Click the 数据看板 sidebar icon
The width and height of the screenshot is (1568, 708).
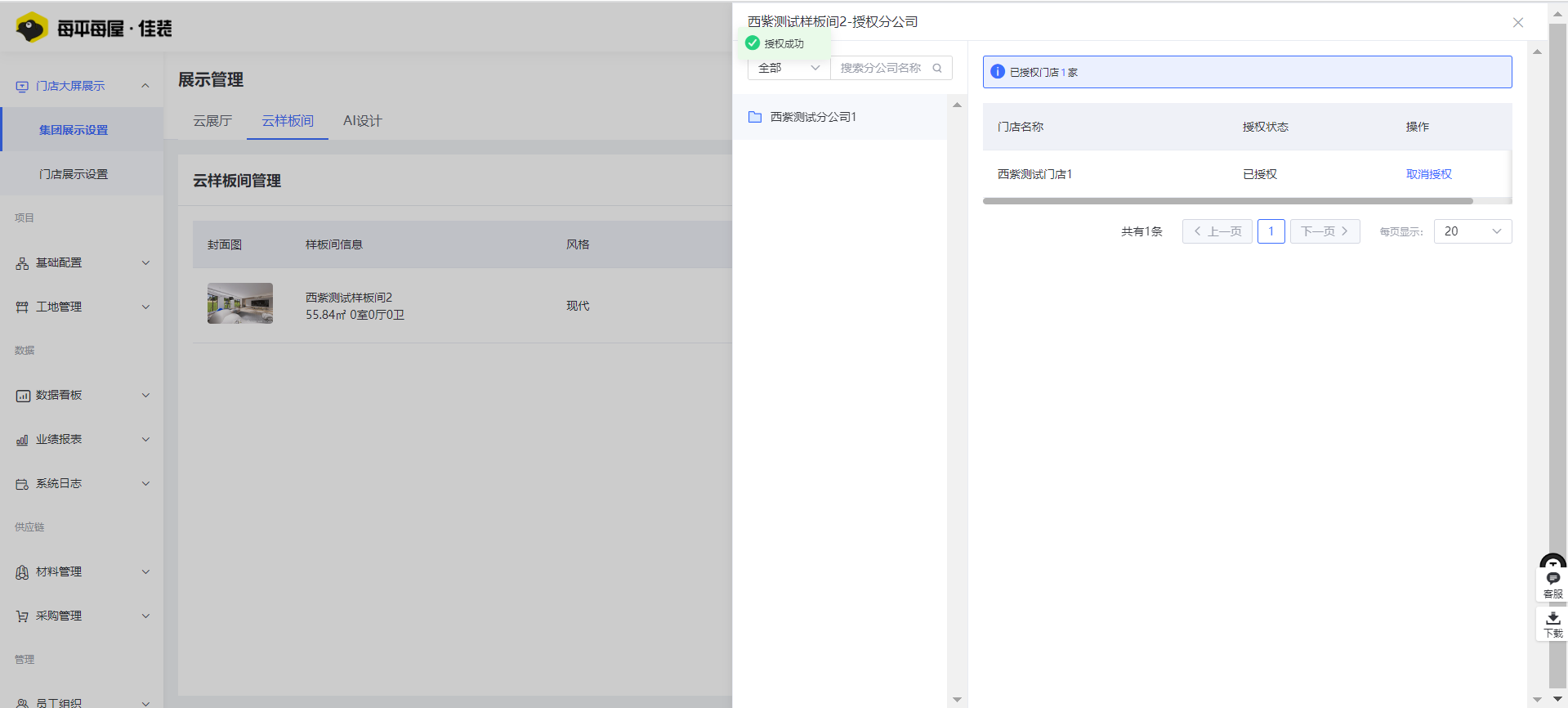click(22, 396)
